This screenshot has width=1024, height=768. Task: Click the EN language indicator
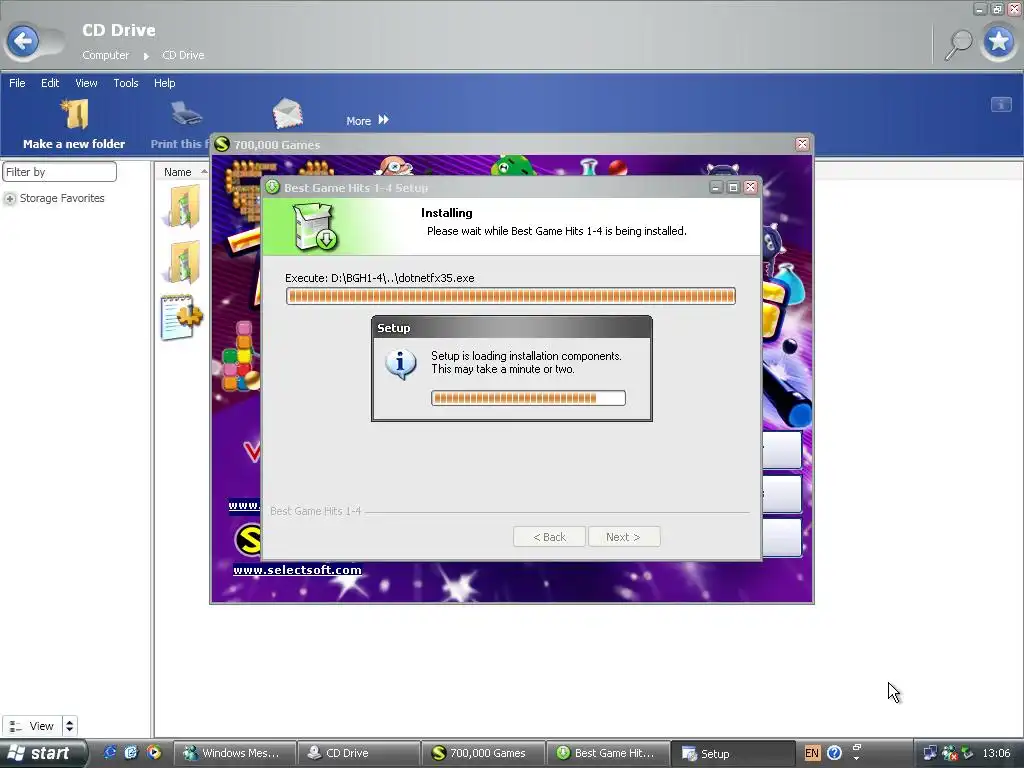(812, 753)
